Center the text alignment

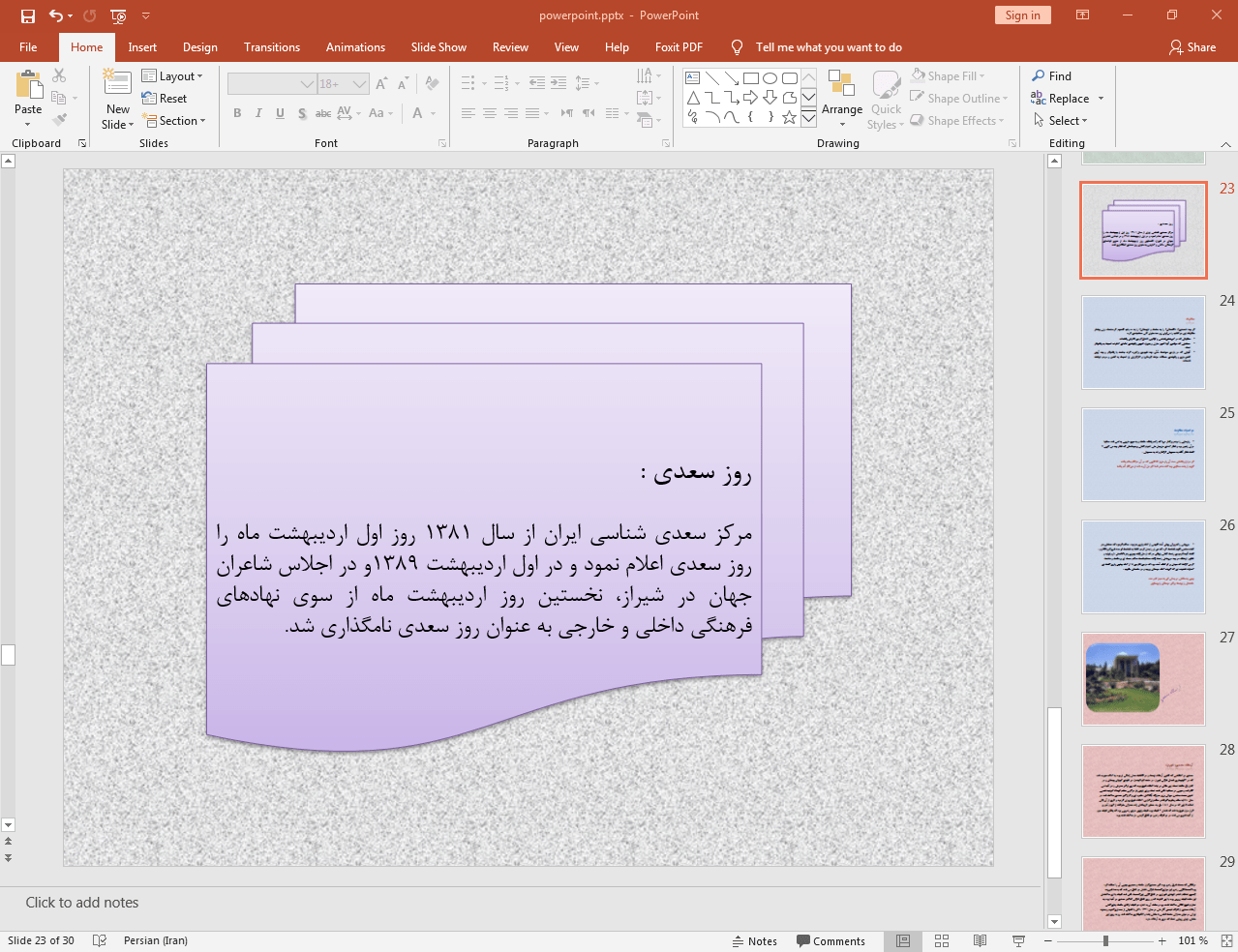(489, 113)
